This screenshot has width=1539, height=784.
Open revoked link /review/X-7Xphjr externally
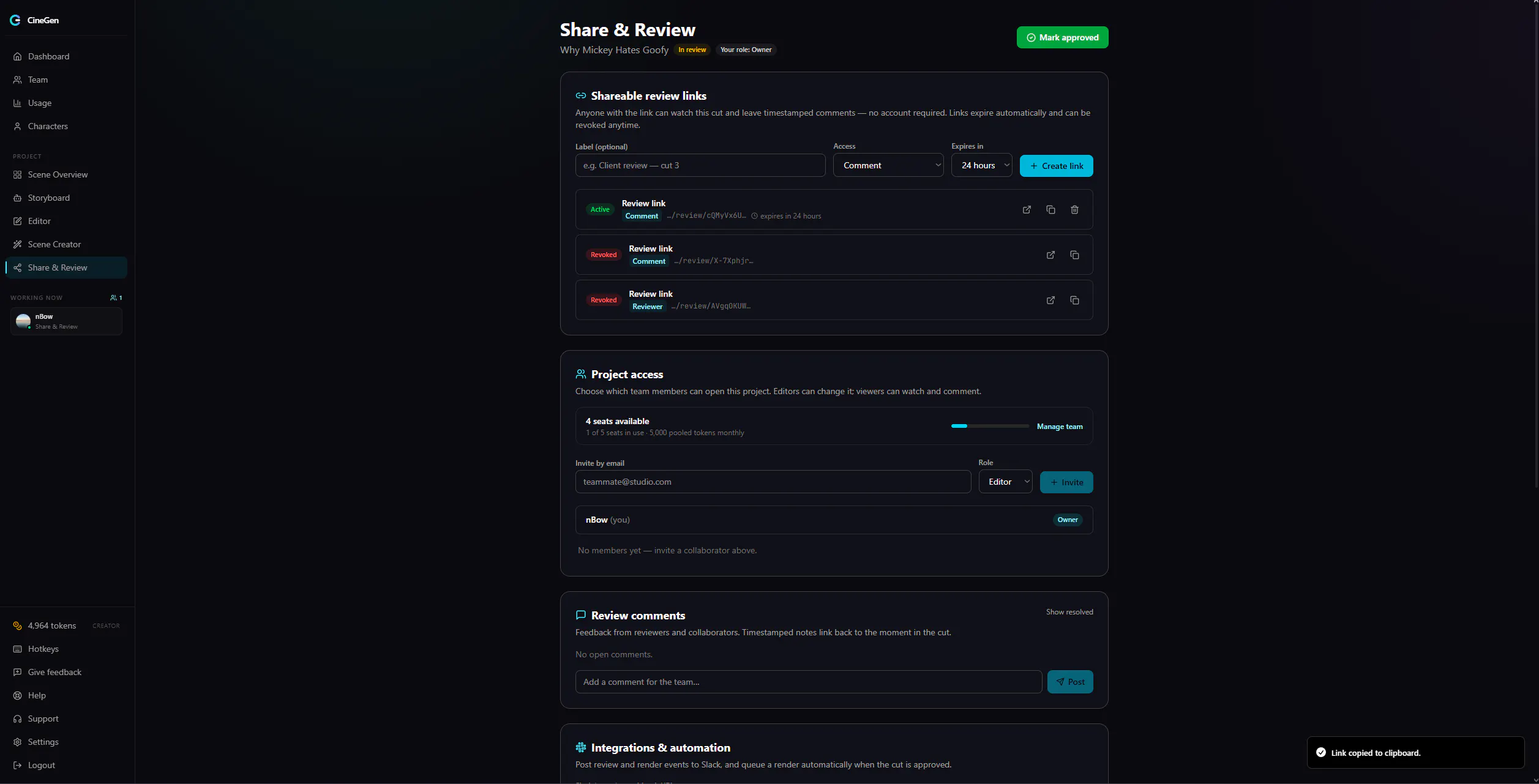point(1050,255)
